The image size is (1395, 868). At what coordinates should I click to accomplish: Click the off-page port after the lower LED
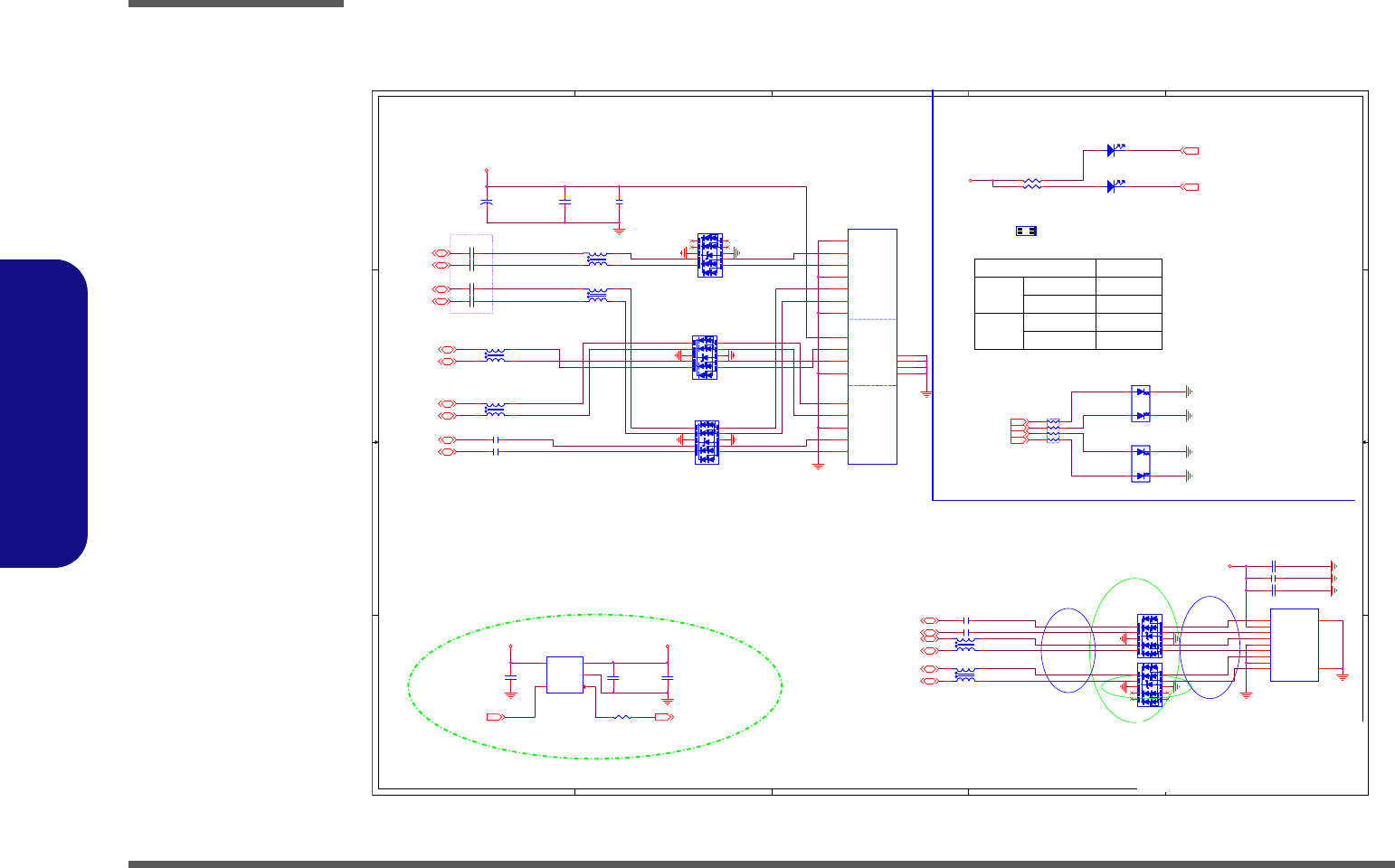click(1191, 187)
